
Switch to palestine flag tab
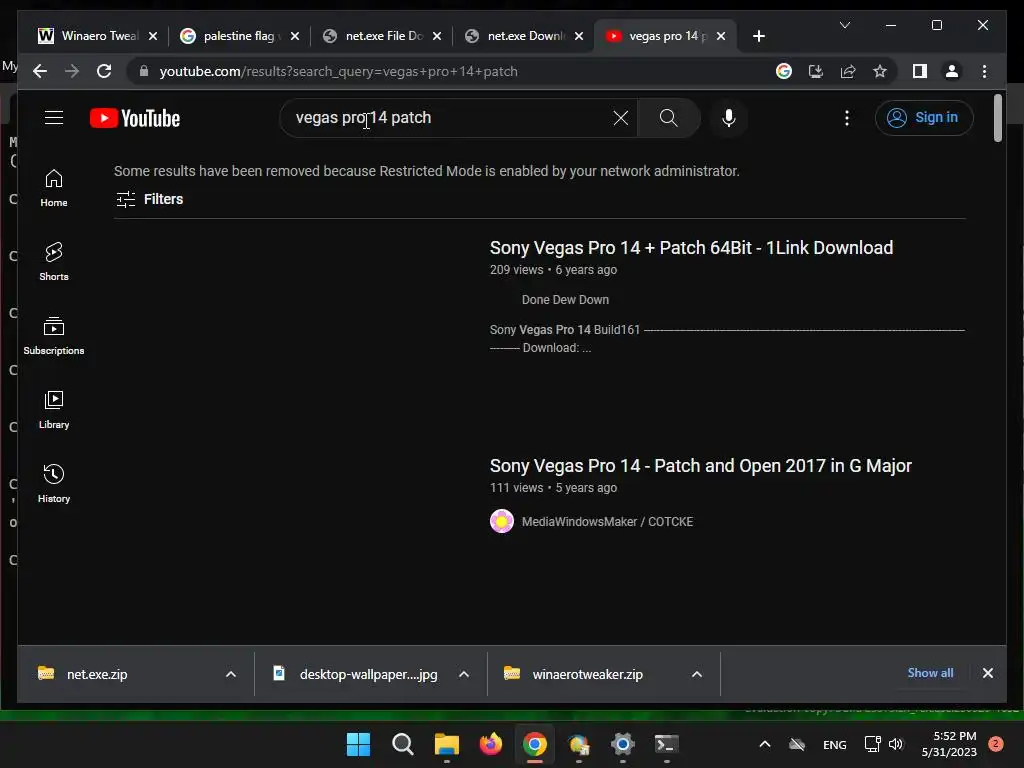pos(238,36)
